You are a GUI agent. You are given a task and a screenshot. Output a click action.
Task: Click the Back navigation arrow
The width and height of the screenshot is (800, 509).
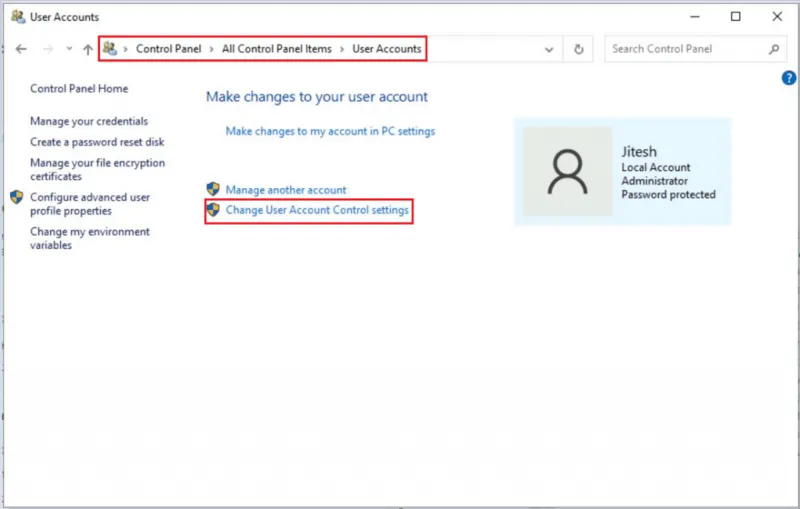(22, 49)
